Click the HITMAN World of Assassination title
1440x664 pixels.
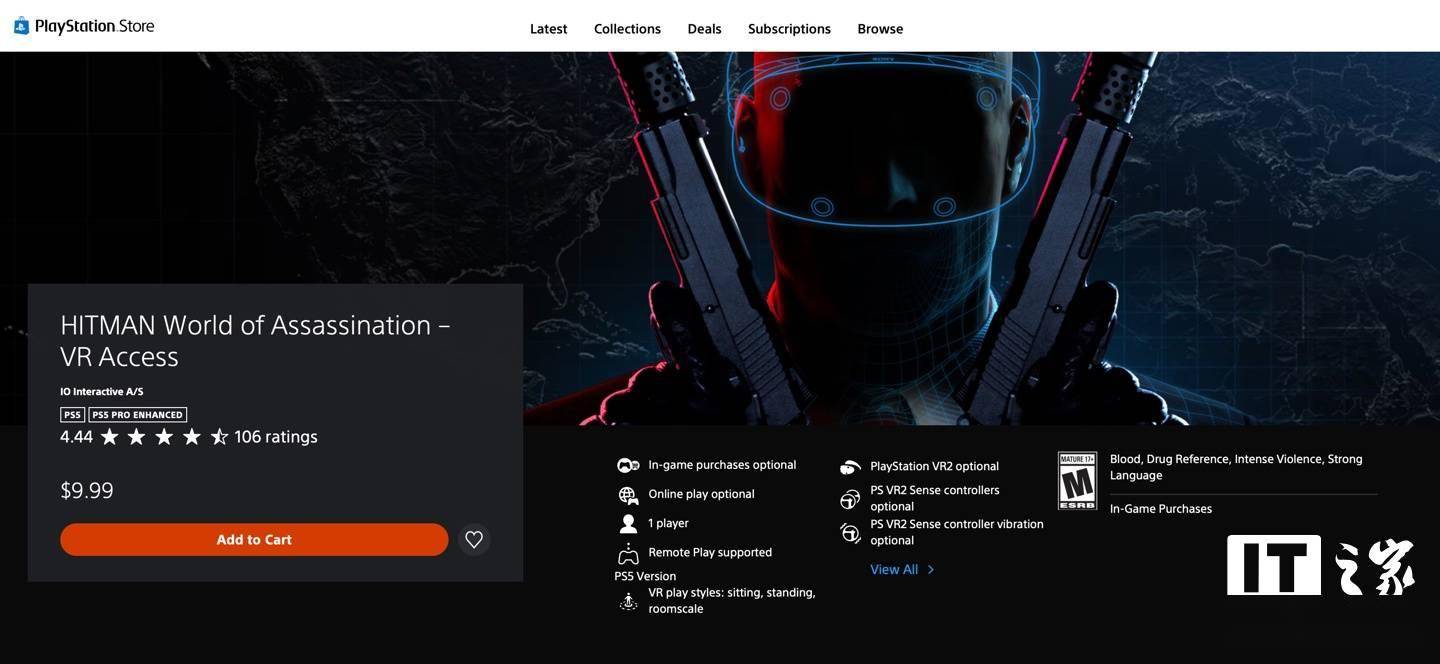pos(255,341)
